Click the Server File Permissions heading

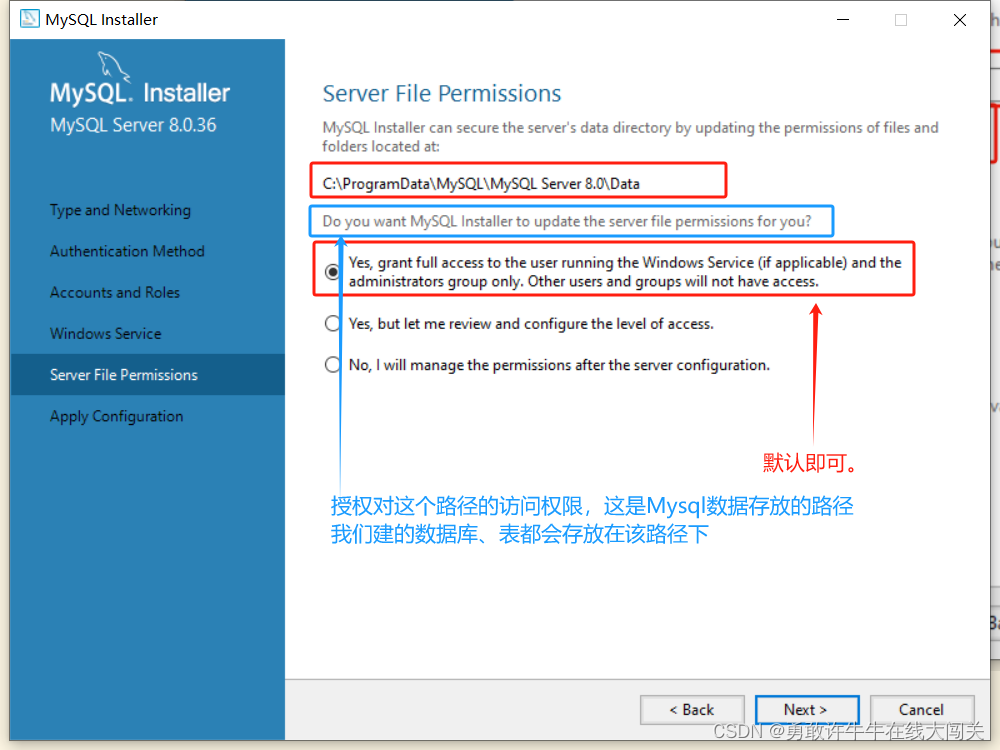coord(442,94)
